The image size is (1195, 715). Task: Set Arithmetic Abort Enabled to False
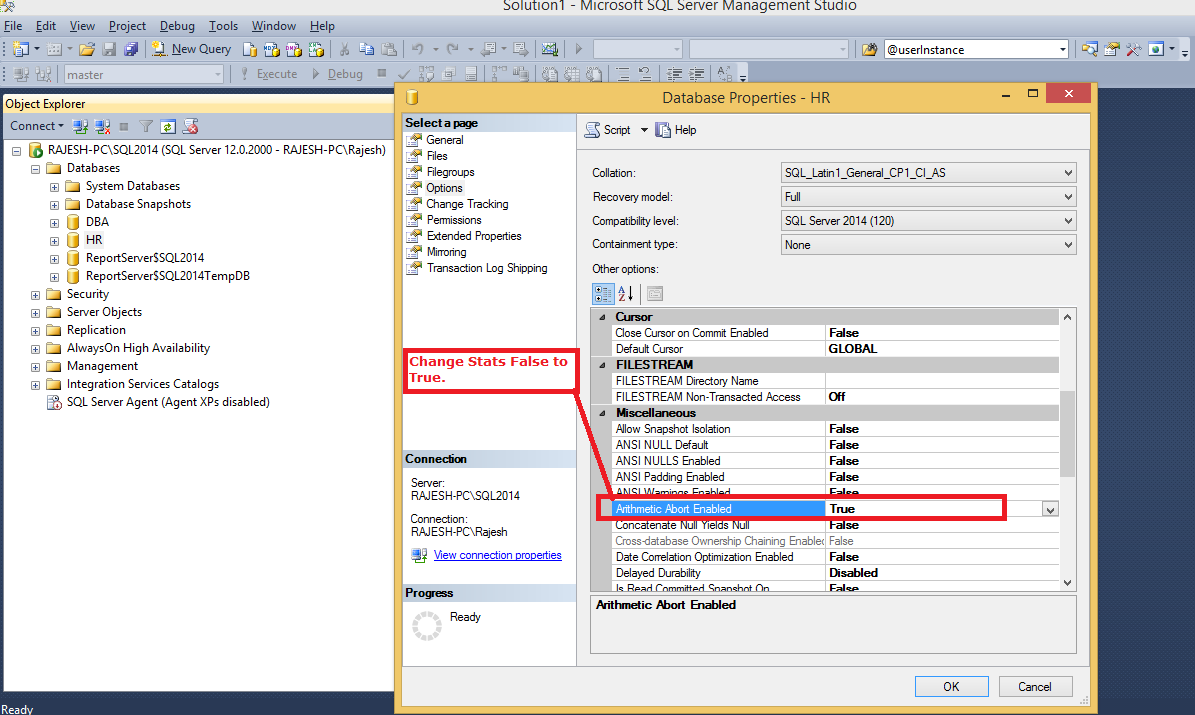click(x=1049, y=509)
